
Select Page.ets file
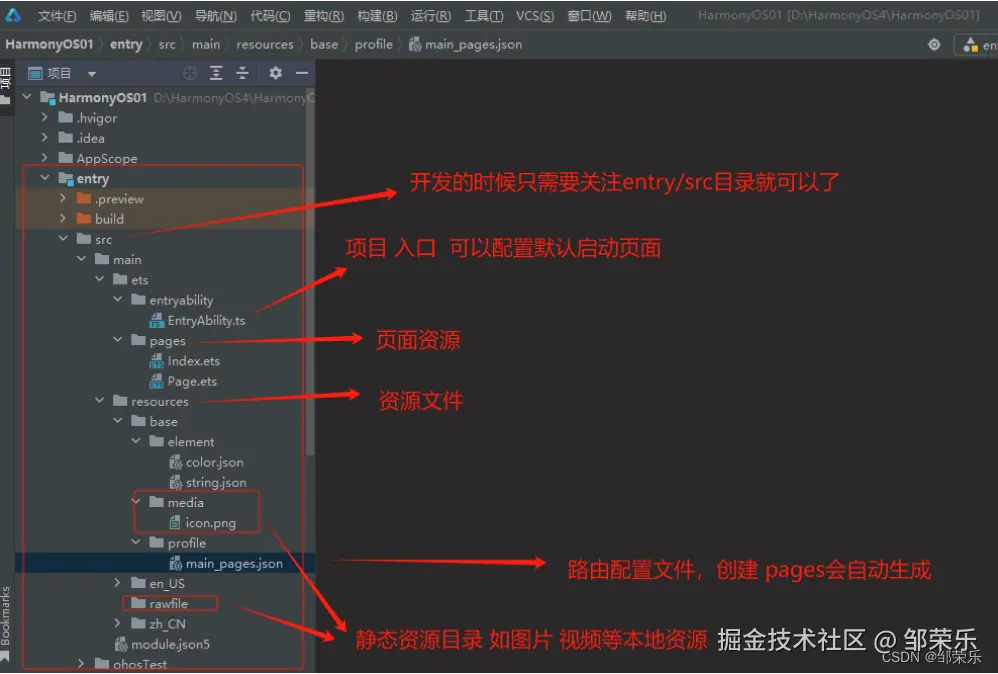click(183, 381)
